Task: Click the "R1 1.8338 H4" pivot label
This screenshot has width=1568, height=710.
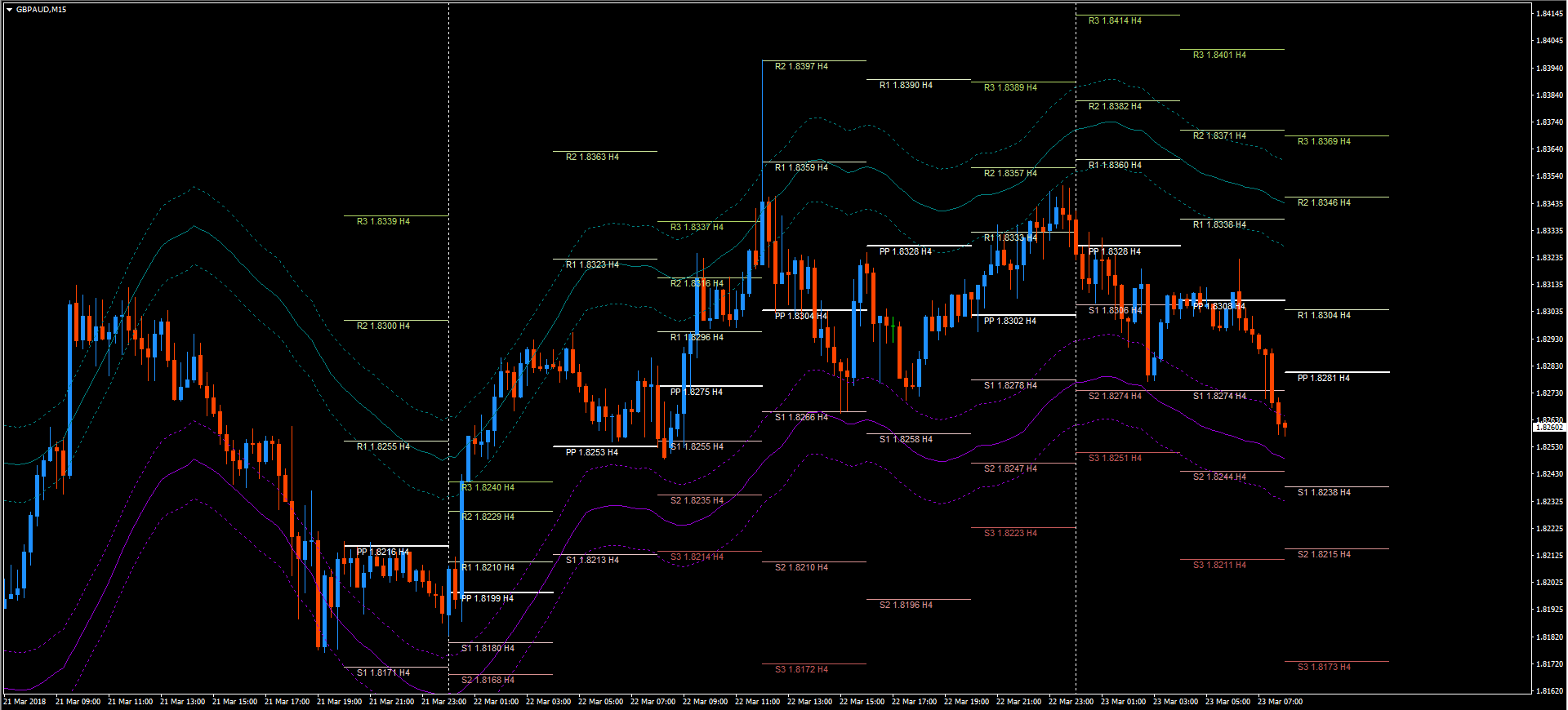Action: coord(1219,225)
